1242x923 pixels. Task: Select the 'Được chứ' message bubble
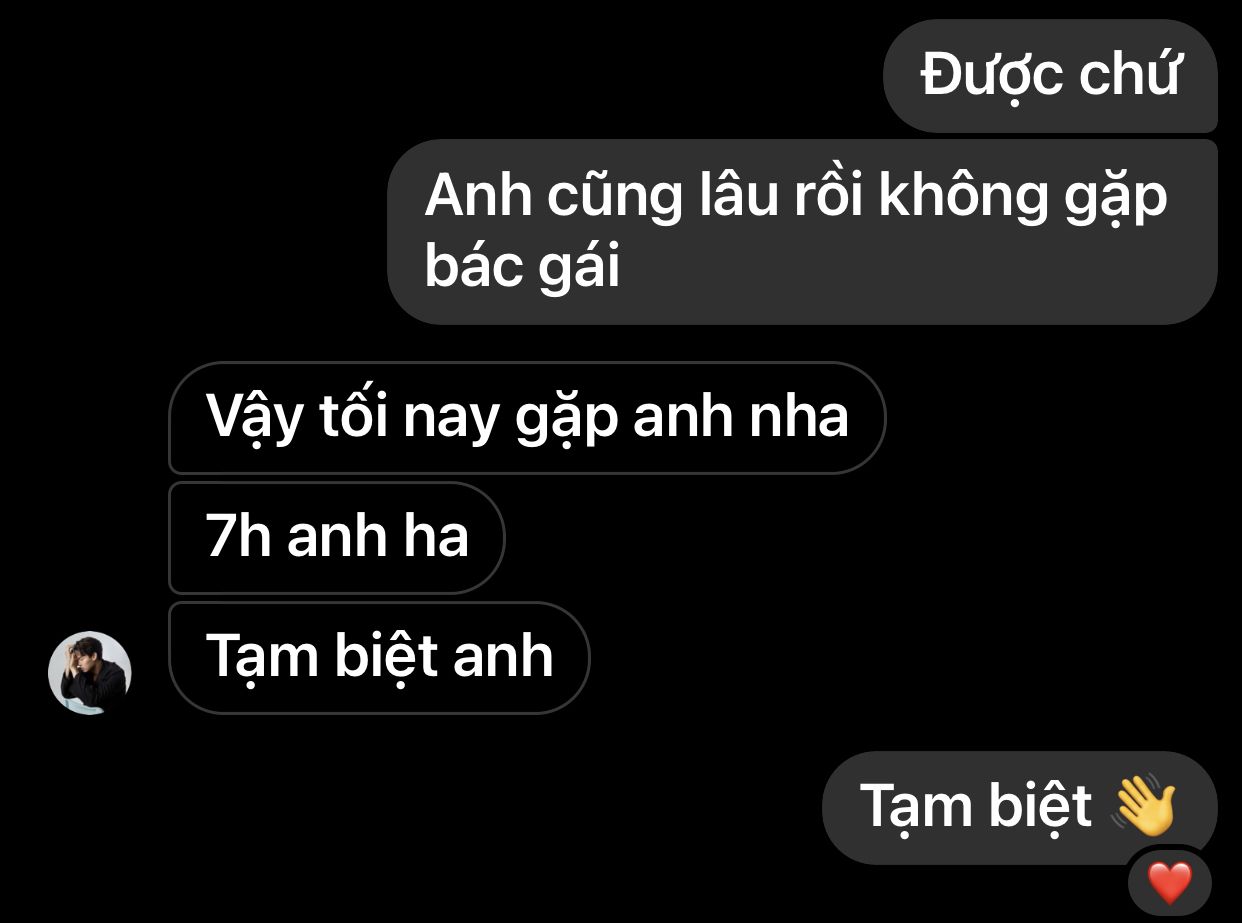(1050, 76)
